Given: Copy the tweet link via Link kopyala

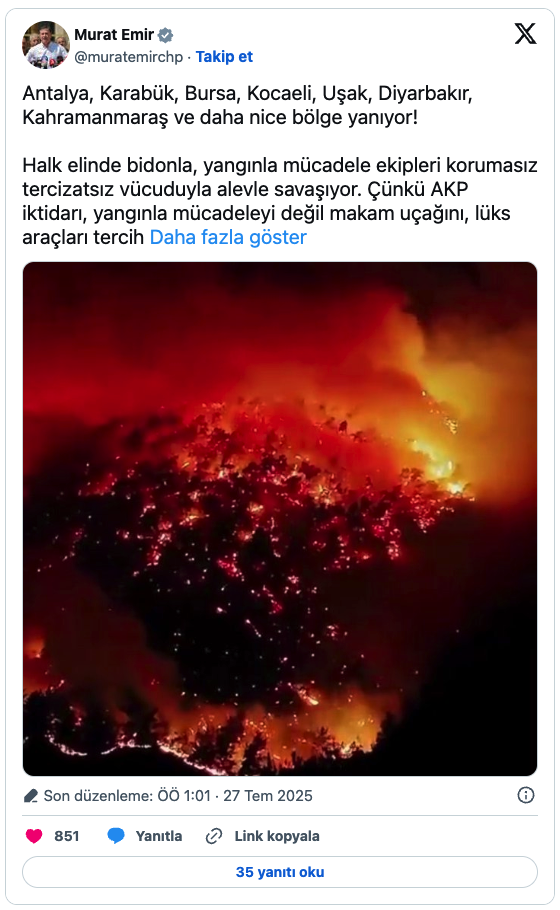Looking at the screenshot, I should click(x=277, y=836).
